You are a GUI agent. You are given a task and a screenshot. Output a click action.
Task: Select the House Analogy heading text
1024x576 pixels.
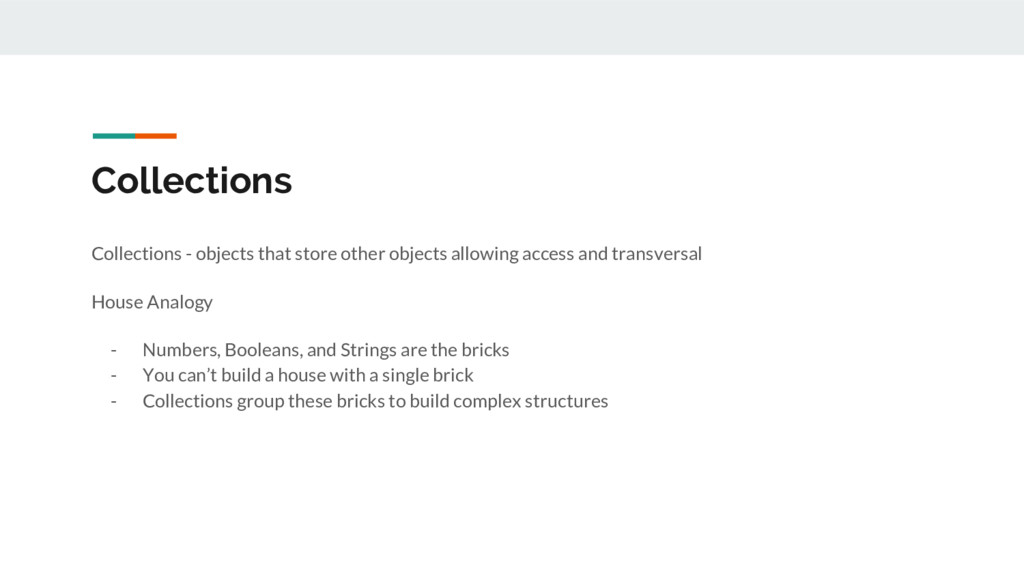152,302
